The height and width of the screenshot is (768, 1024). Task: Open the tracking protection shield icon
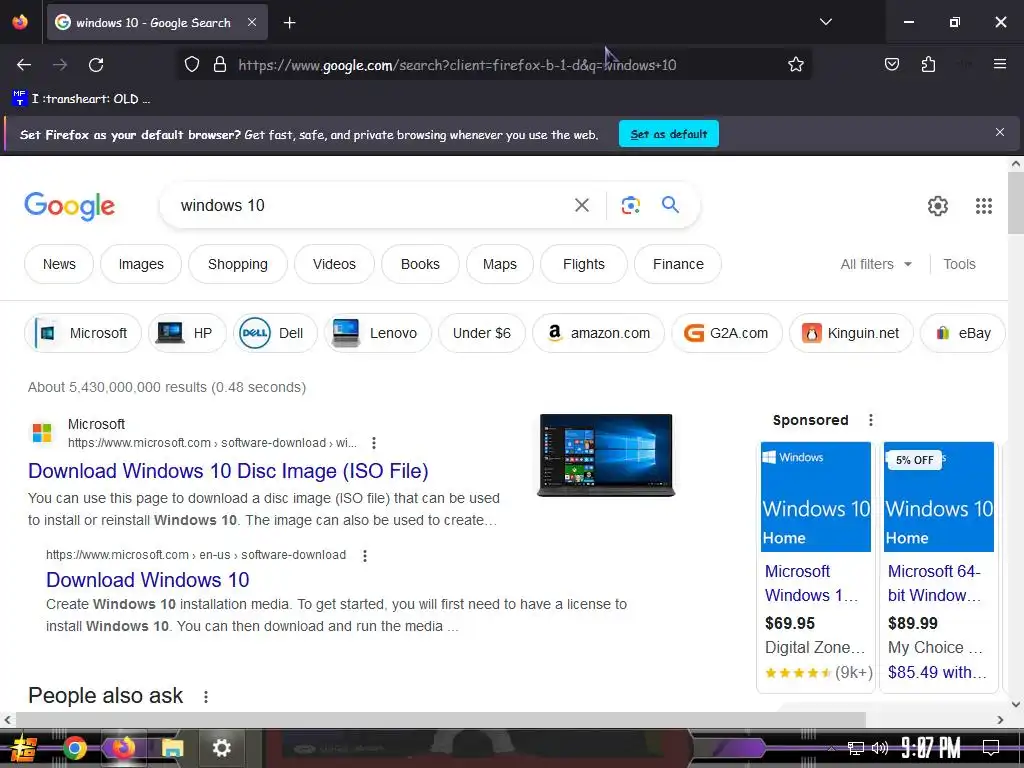[x=191, y=65]
